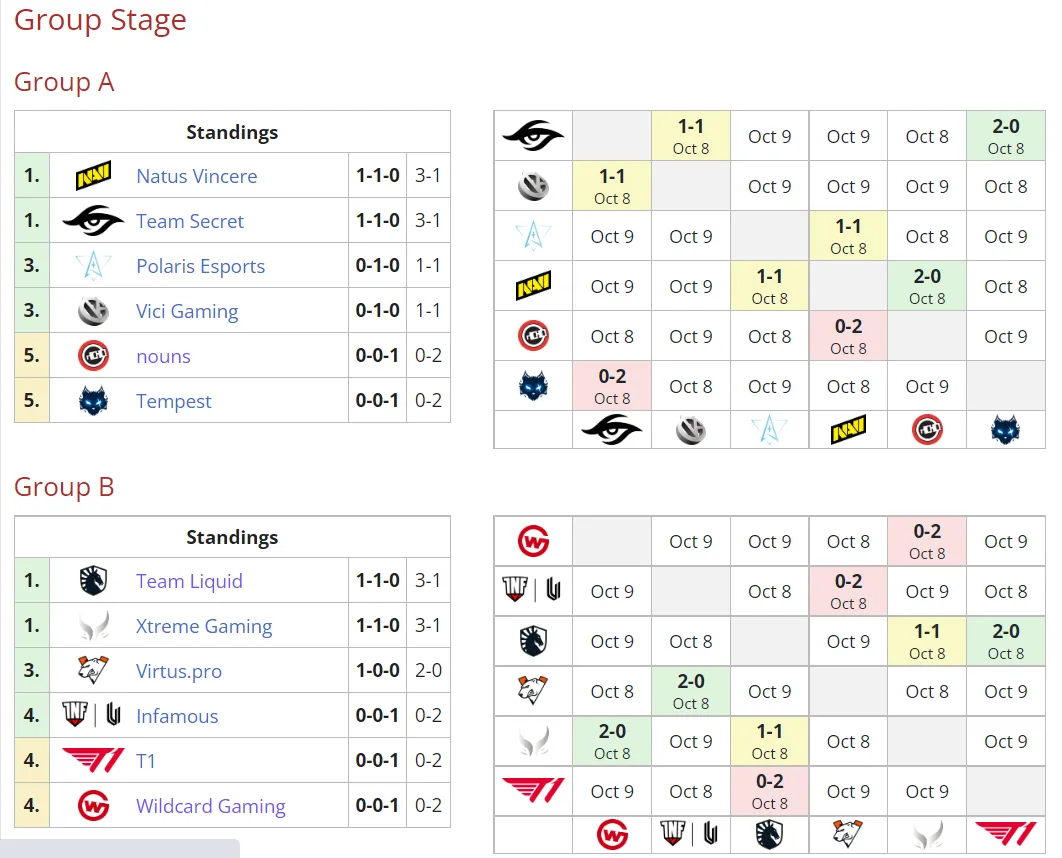Click the Team Liquid logo in Group B standings

93,580
